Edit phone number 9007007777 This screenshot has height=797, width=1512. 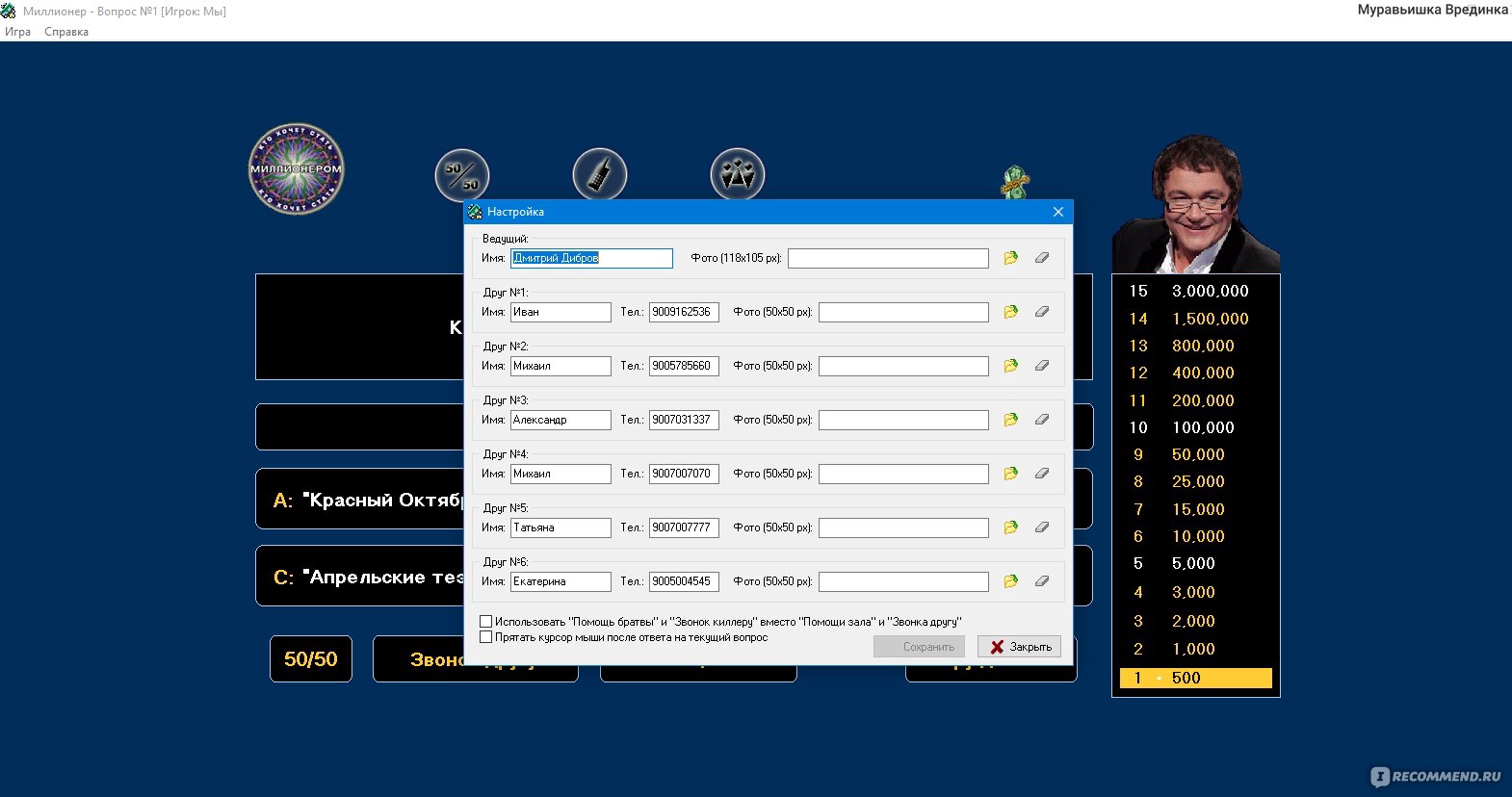[684, 527]
